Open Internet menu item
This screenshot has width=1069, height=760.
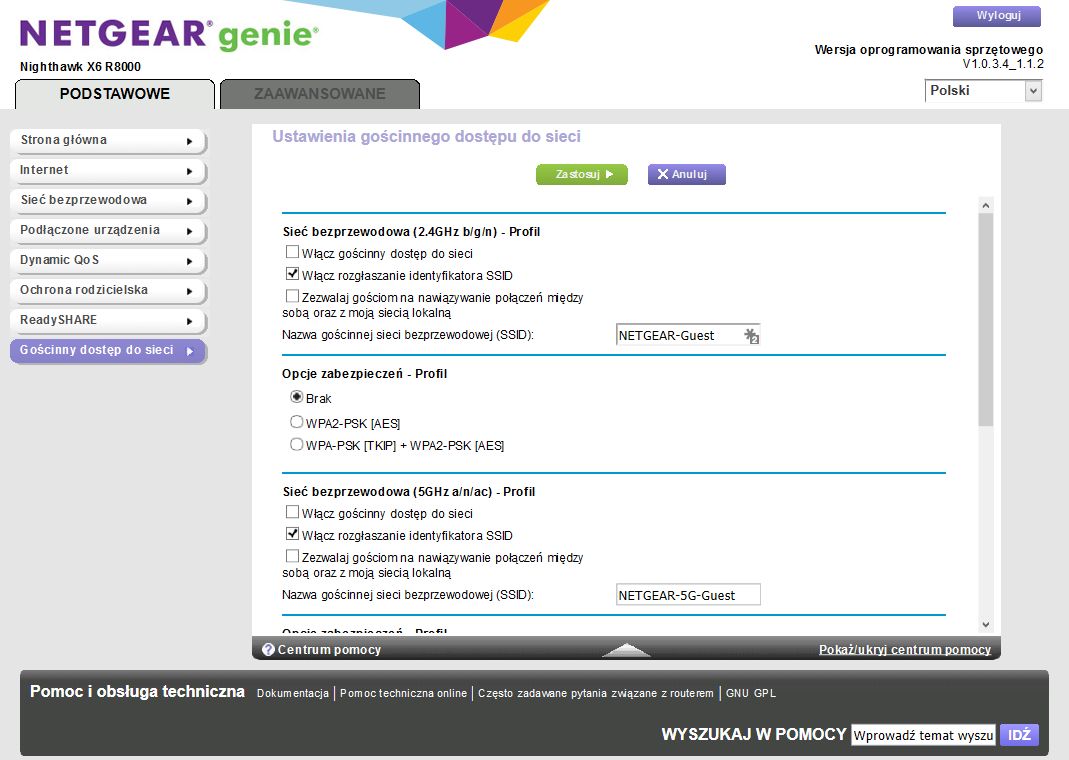click(x=108, y=171)
